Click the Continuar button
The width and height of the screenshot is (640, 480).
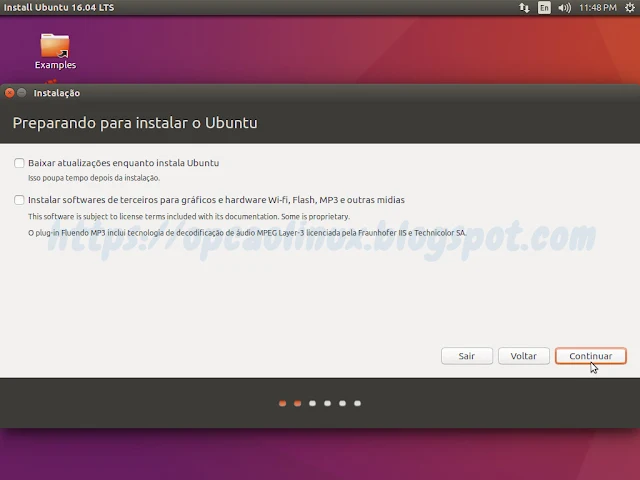591,356
